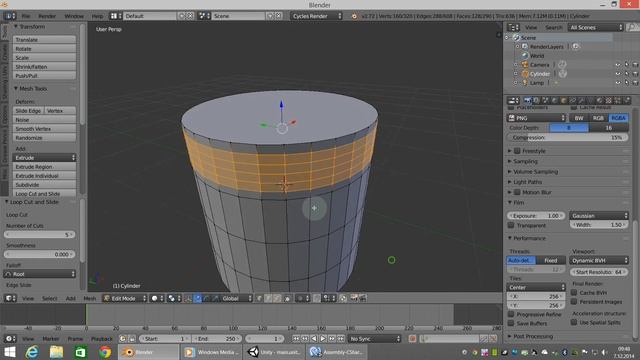Open the Dynamic BVH viewport dropdown

click(x=599, y=260)
